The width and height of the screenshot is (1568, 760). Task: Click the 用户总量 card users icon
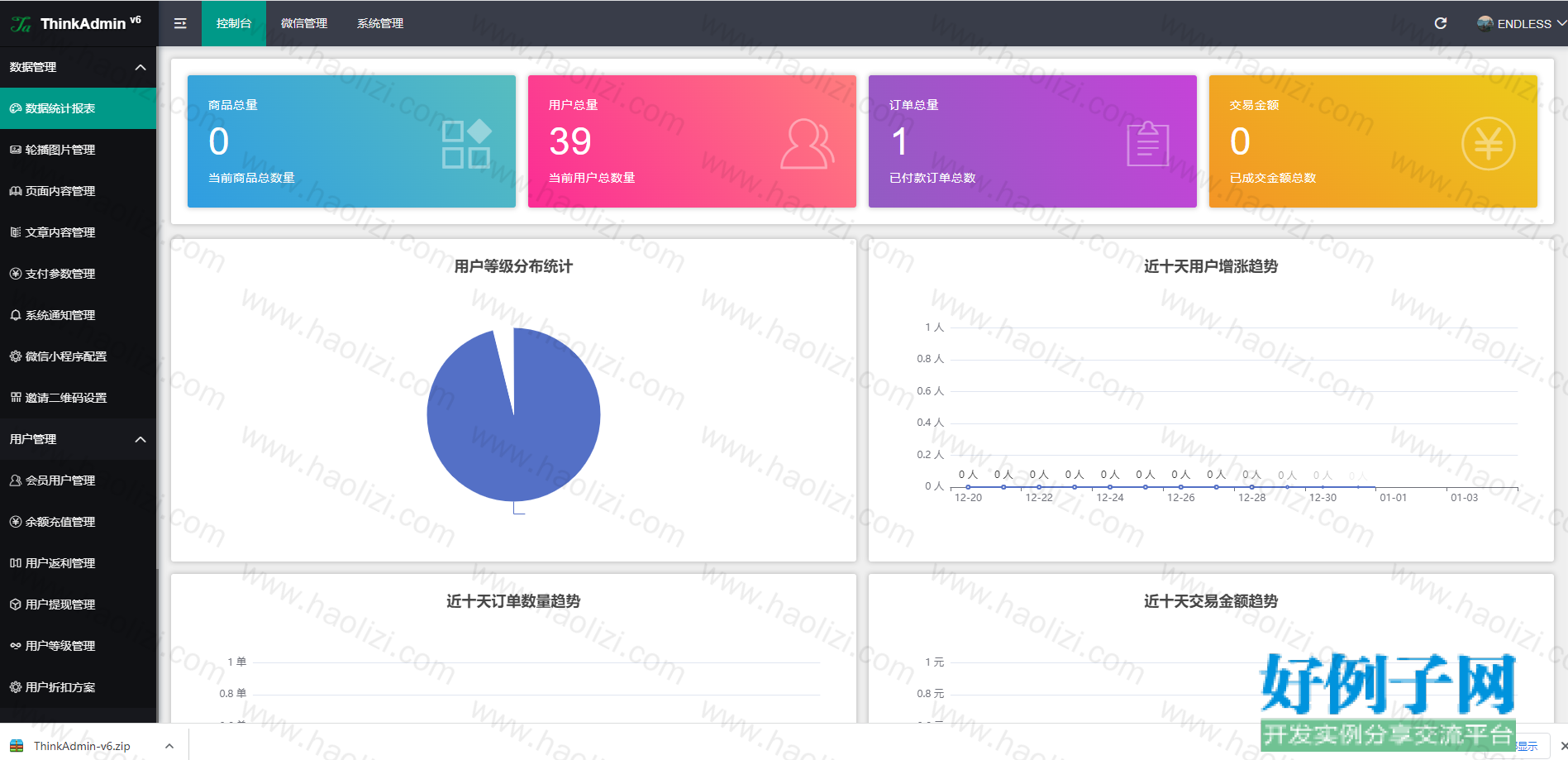807,144
